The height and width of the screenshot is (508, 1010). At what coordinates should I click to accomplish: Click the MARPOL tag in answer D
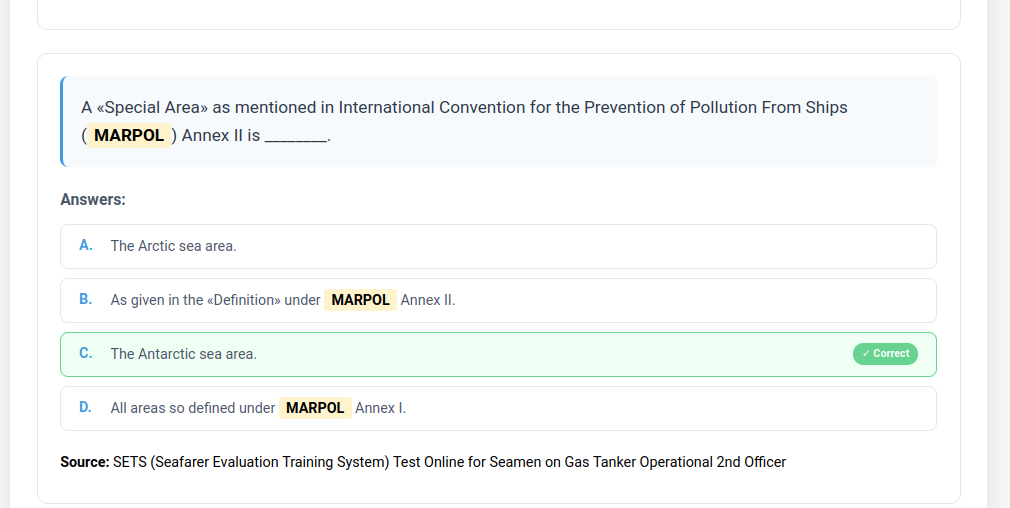click(x=315, y=408)
